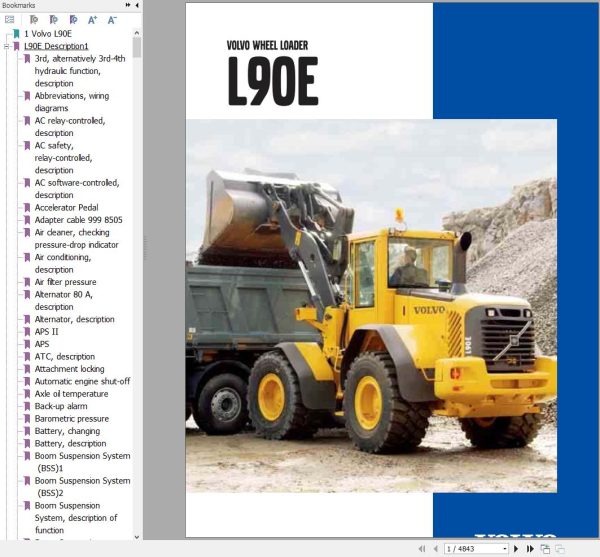Click the bookmarks vertical scrollbar thumb

click(137, 47)
